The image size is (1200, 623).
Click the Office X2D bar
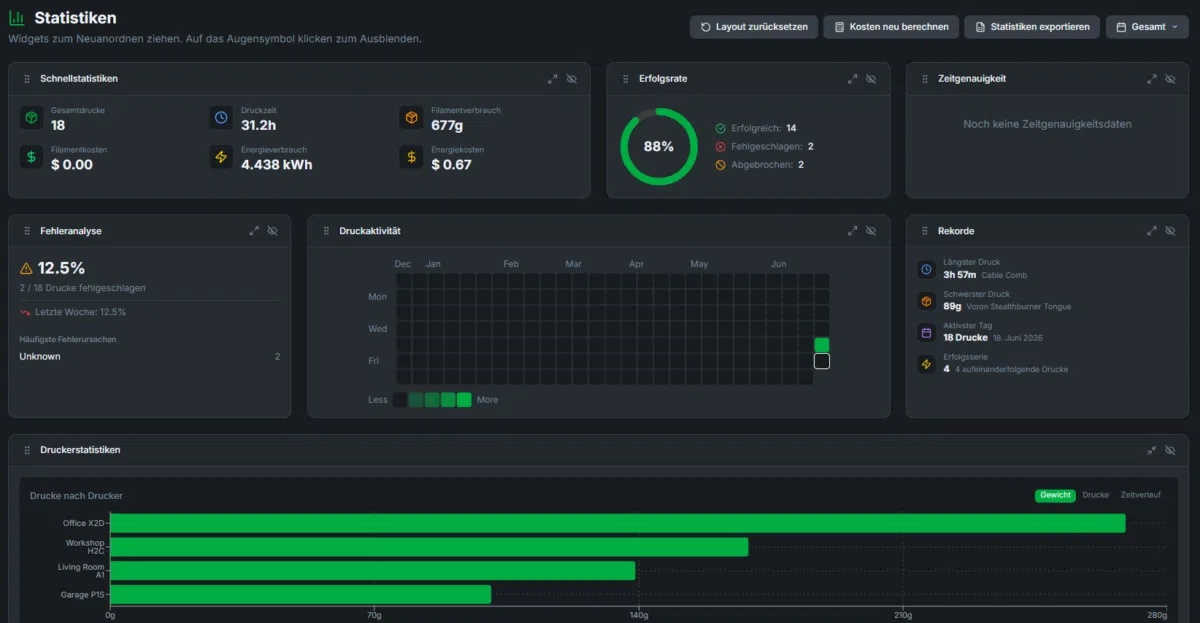pos(618,523)
